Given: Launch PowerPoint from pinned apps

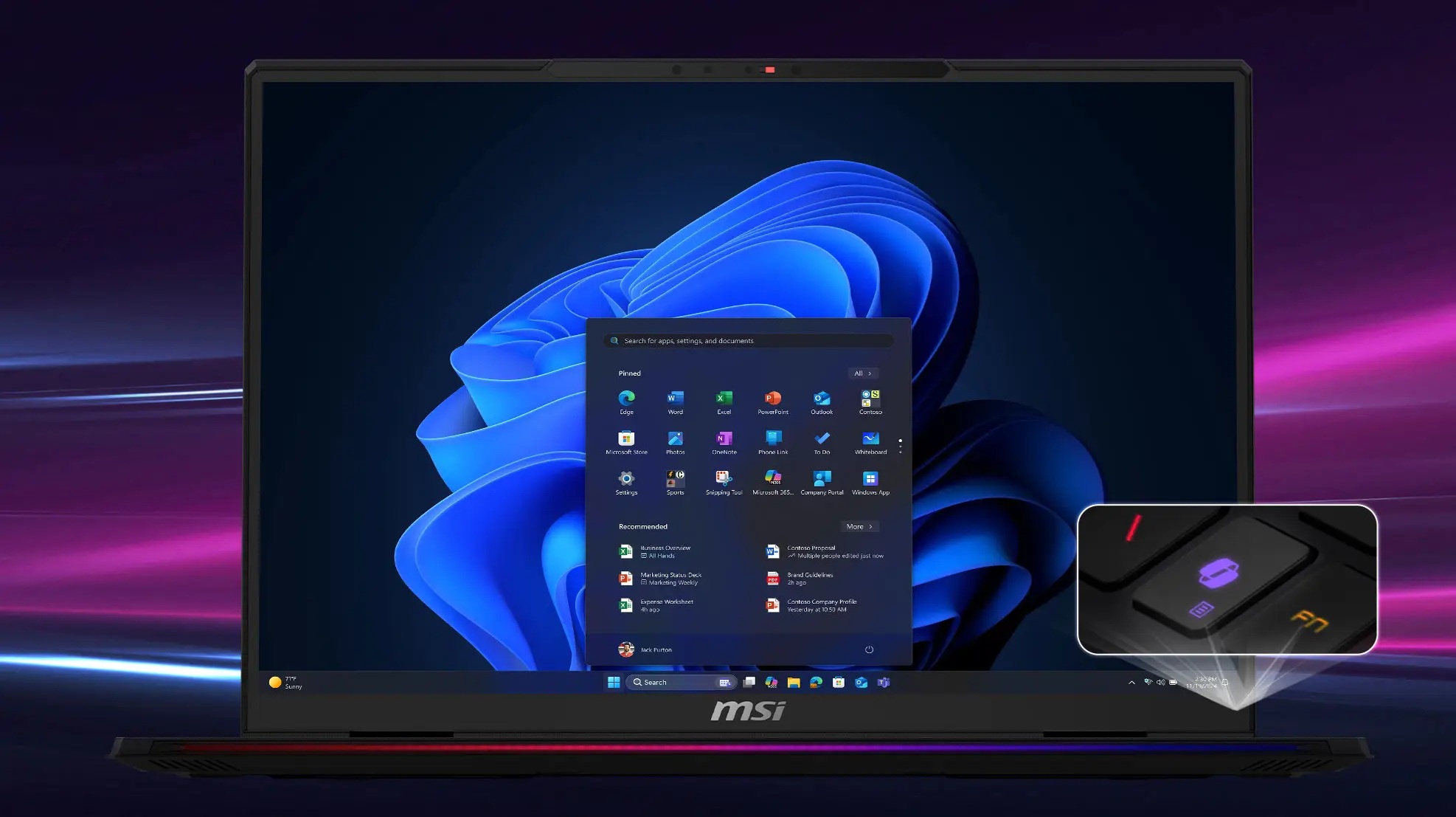Looking at the screenshot, I should 773,402.
